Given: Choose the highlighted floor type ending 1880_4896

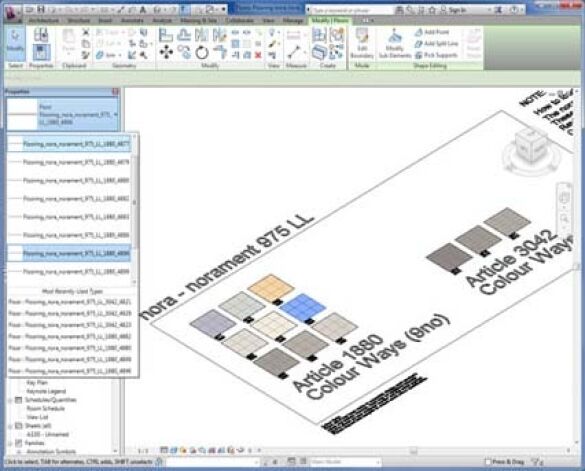Looking at the screenshot, I should (69, 253).
